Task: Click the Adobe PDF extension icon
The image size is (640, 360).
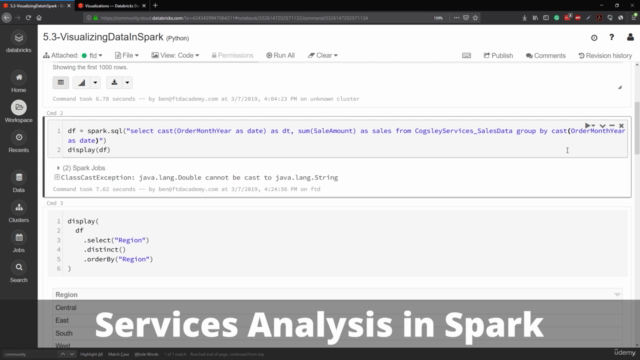Action: (599, 18)
